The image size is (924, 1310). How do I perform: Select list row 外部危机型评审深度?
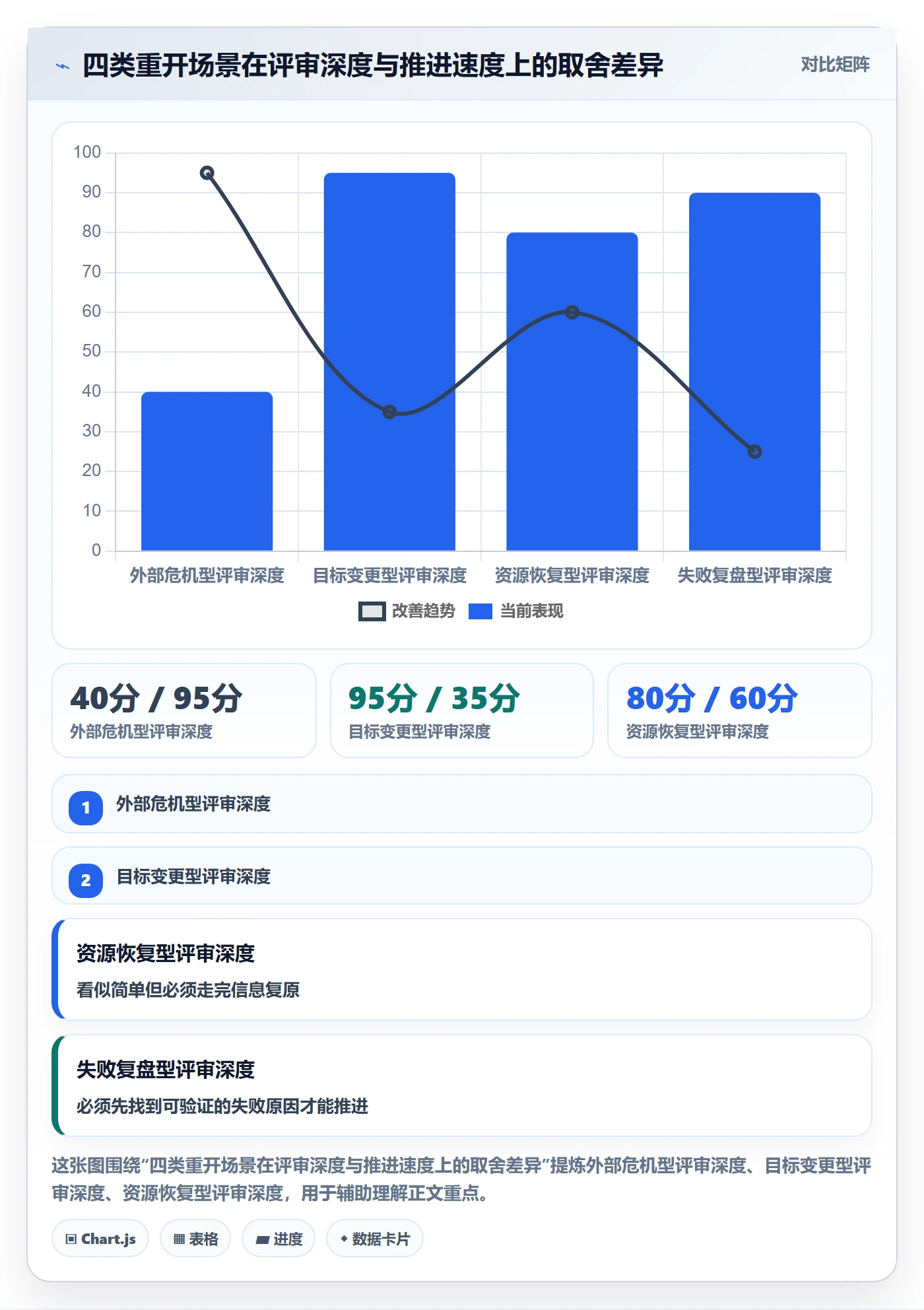tap(462, 804)
